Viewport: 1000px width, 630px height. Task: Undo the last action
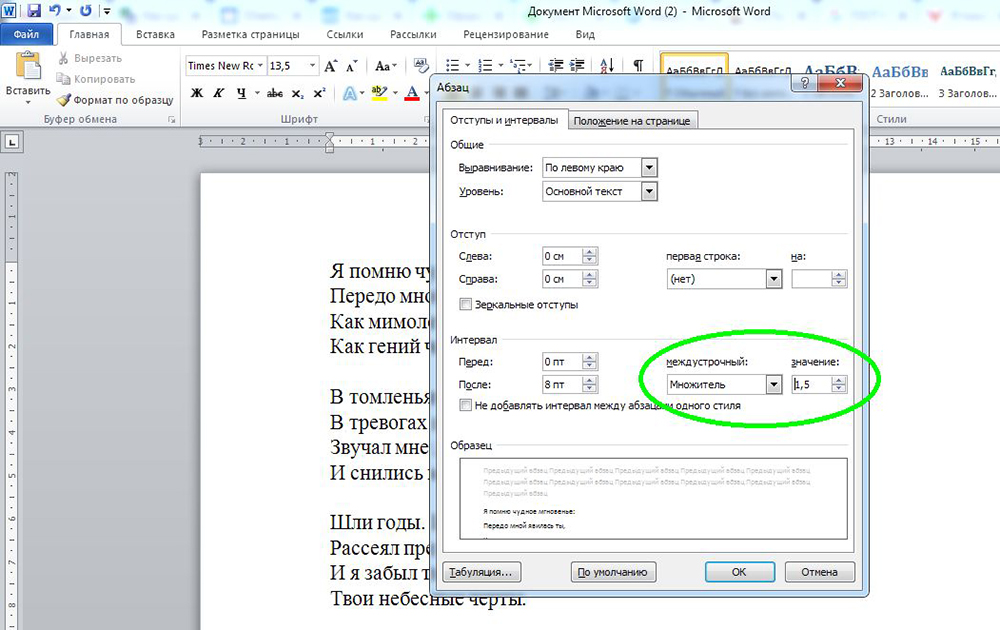click(55, 10)
